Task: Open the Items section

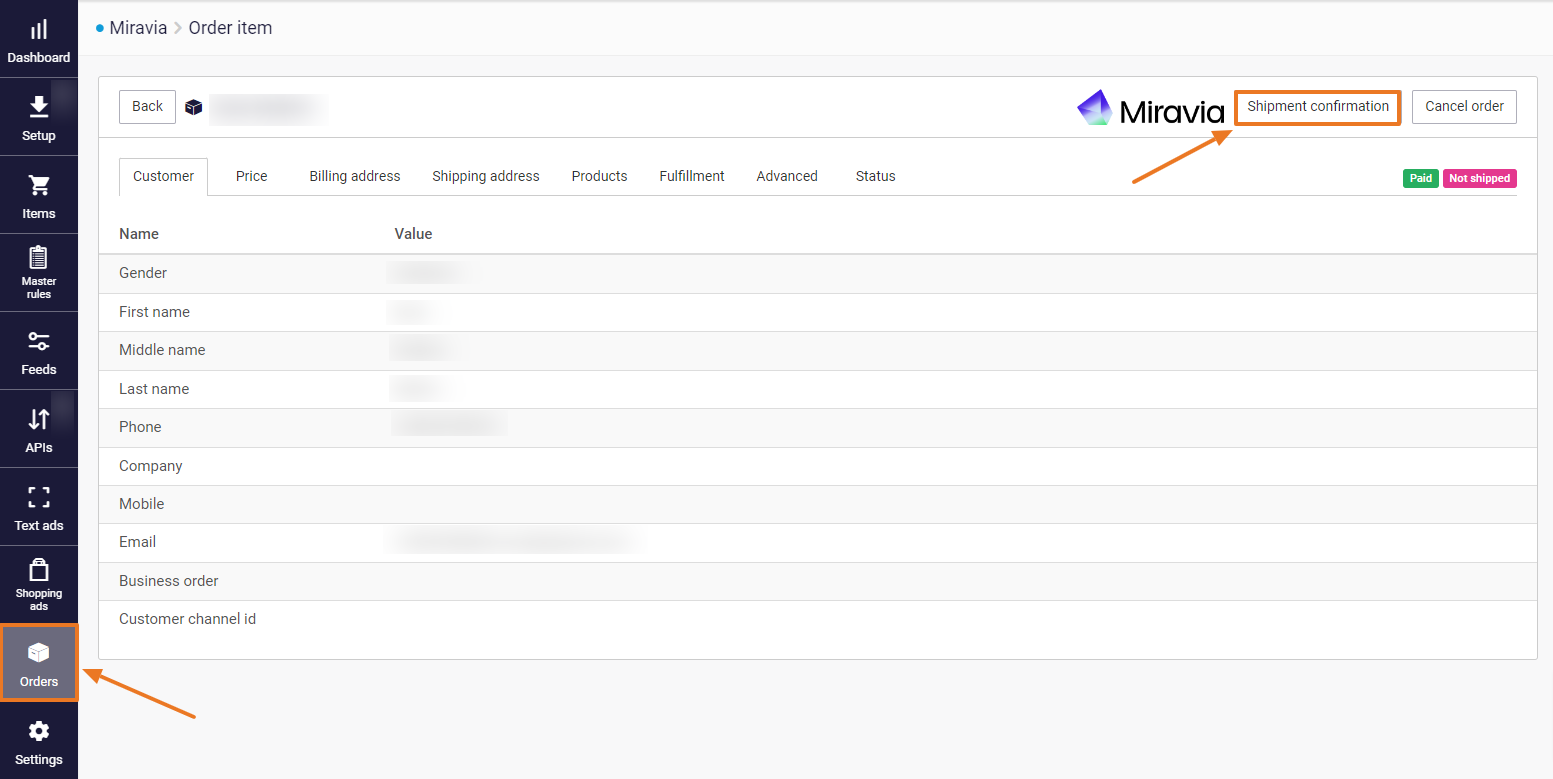Action: (38, 195)
